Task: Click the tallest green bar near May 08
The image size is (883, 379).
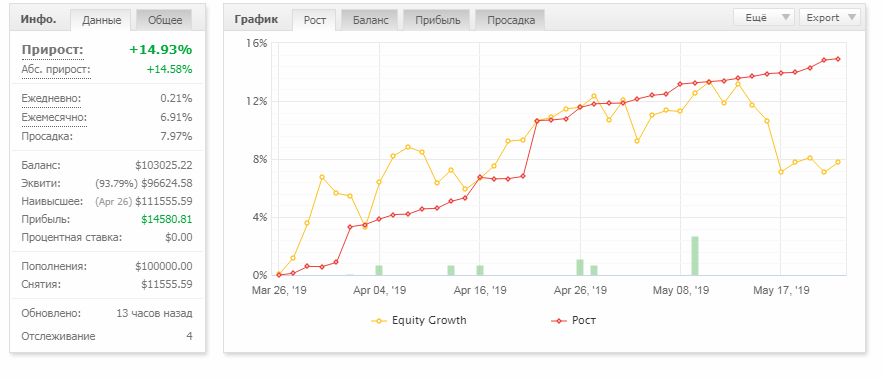Action: pyautogui.click(x=695, y=256)
